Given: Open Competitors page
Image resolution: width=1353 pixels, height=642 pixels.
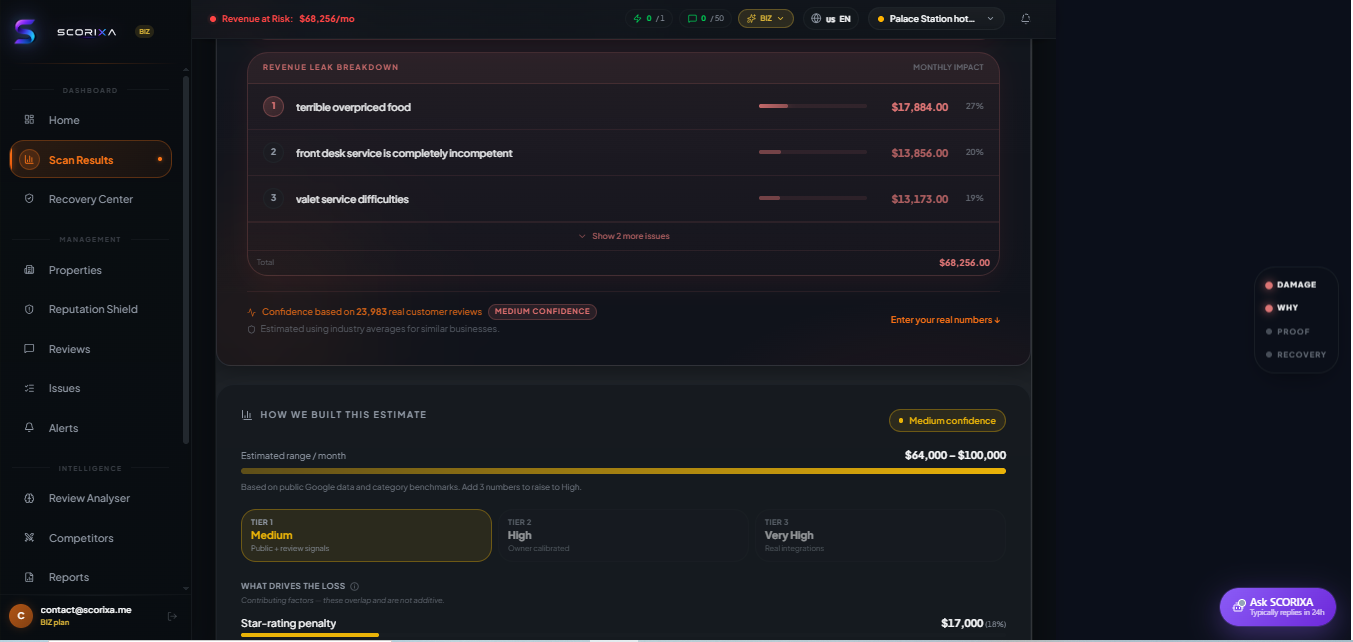Looking at the screenshot, I should pos(91,538).
